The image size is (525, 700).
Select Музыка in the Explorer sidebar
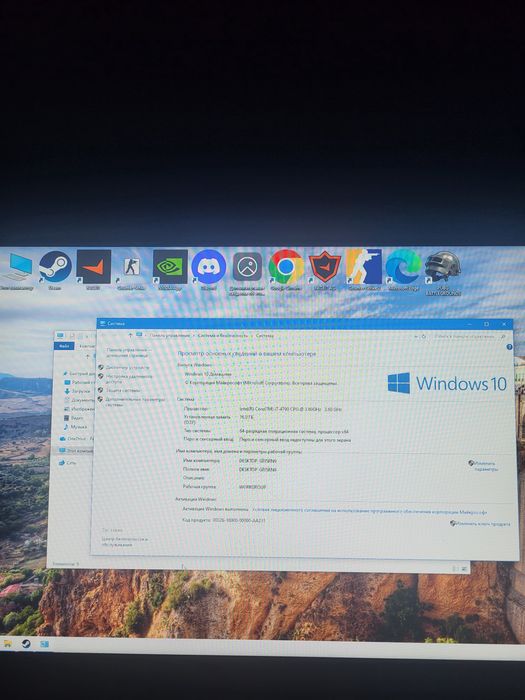click(78, 427)
